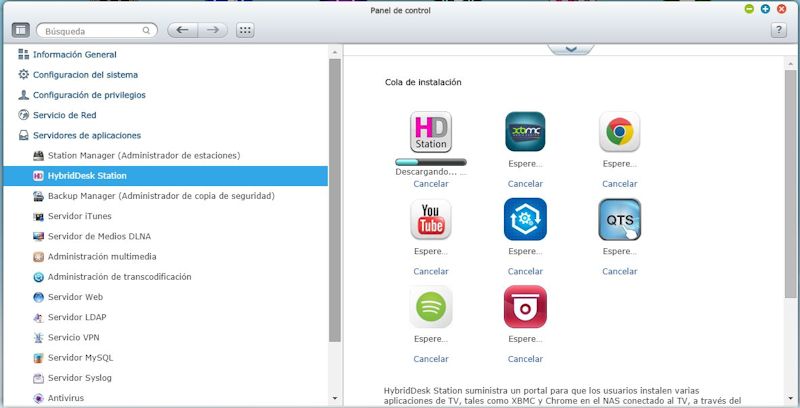The width and height of the screenshot is (800, 408).
Task: Select HybridDesk Station in sidebar
Action: [165, 175]
